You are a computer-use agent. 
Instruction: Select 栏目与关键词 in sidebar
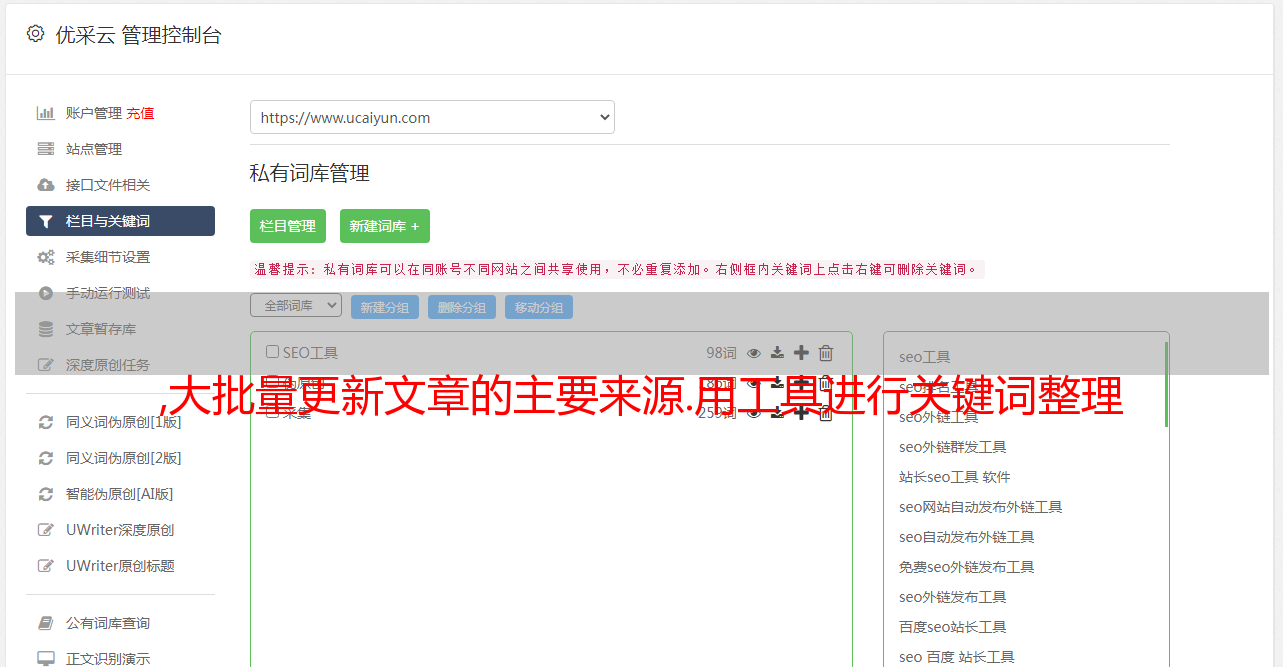(x=120, y=221)
